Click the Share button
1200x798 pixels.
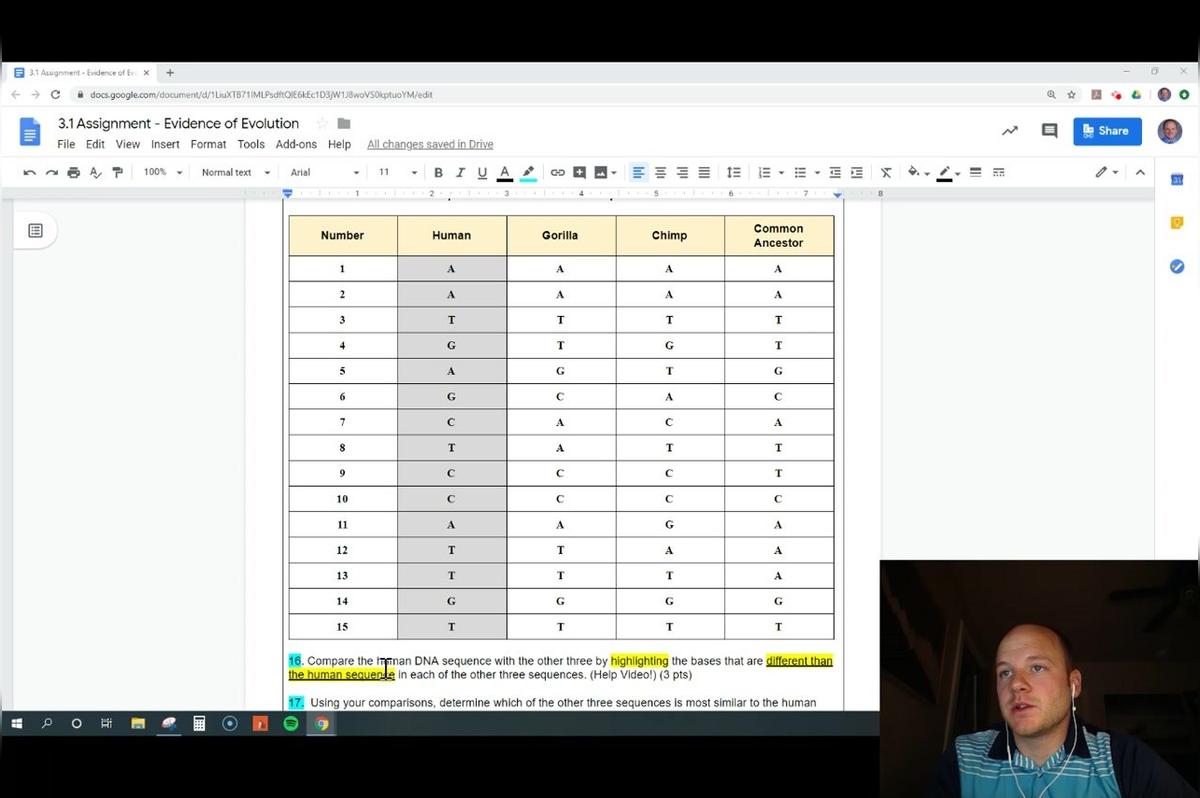(x=1107, y=131)
